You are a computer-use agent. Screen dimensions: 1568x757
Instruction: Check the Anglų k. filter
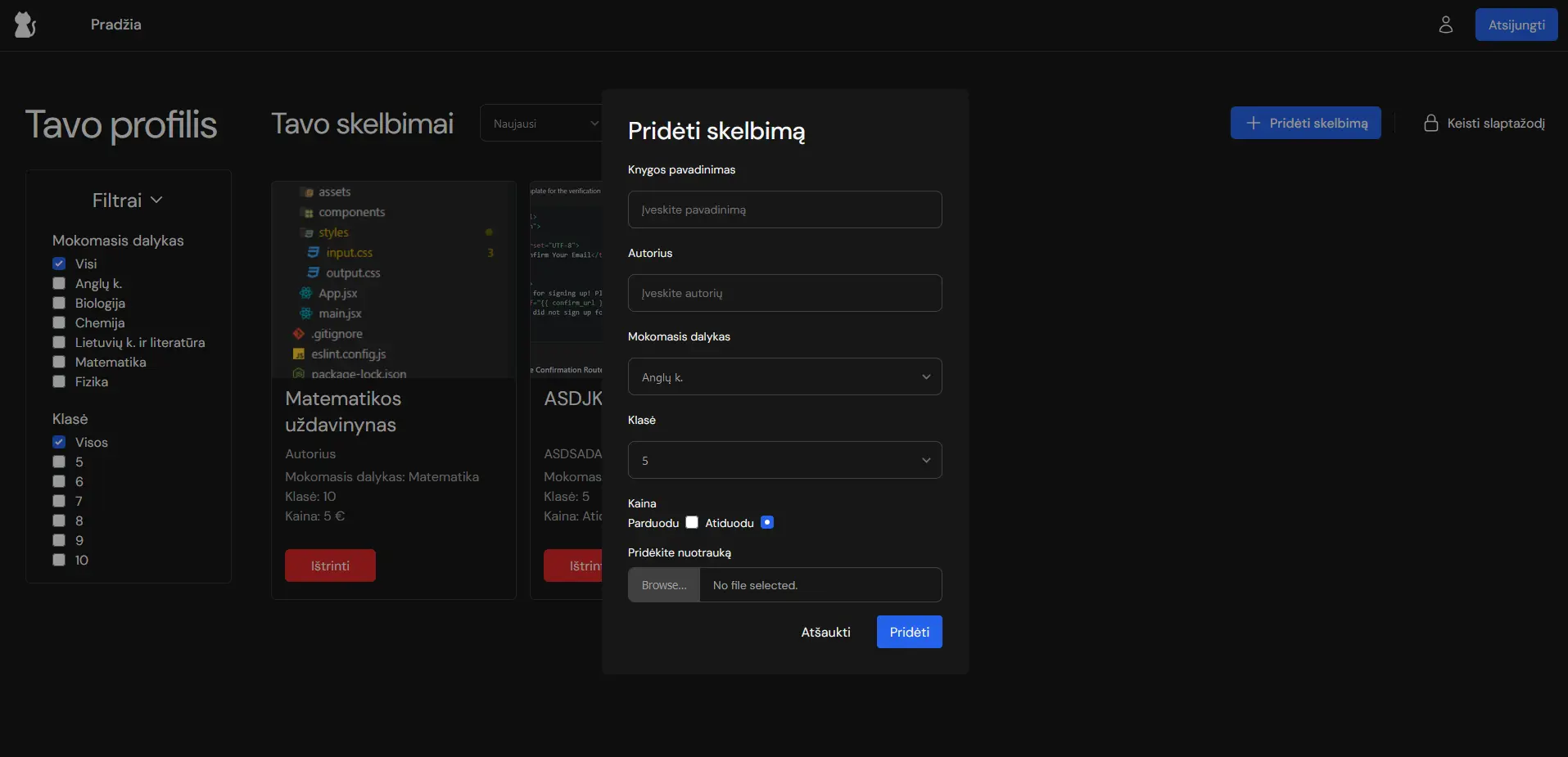59,283
